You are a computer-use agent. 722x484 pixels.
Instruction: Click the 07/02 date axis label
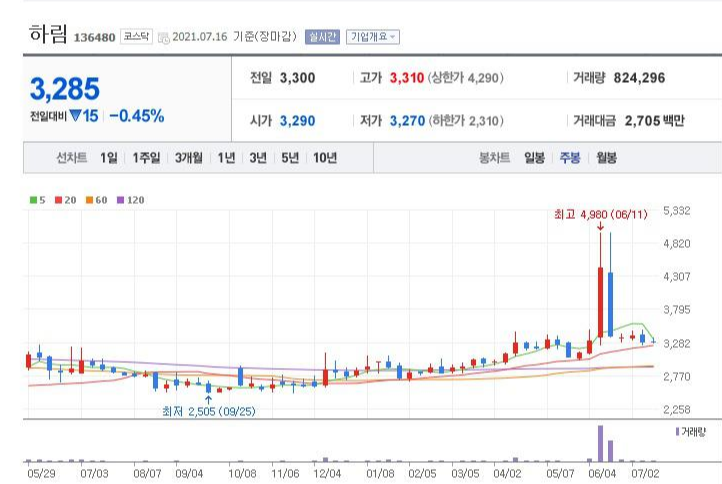(x=645, y=473)
